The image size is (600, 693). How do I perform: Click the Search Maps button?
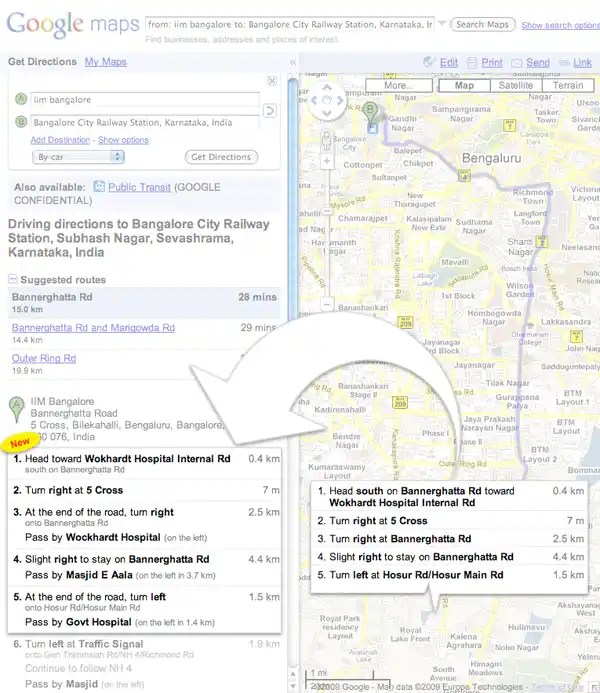click(482, 24)
